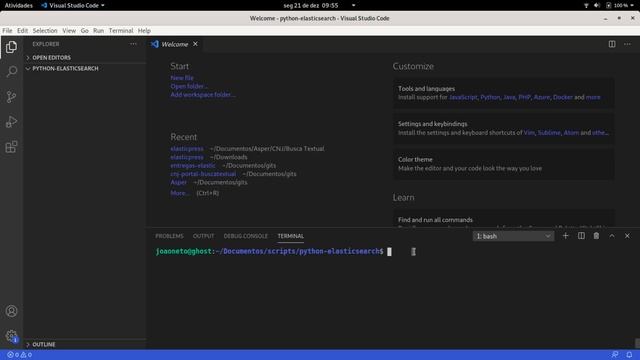Install JavaScript language support link
Image resolution: width=640 pixels, height=360 pixels.
(463, 97)
